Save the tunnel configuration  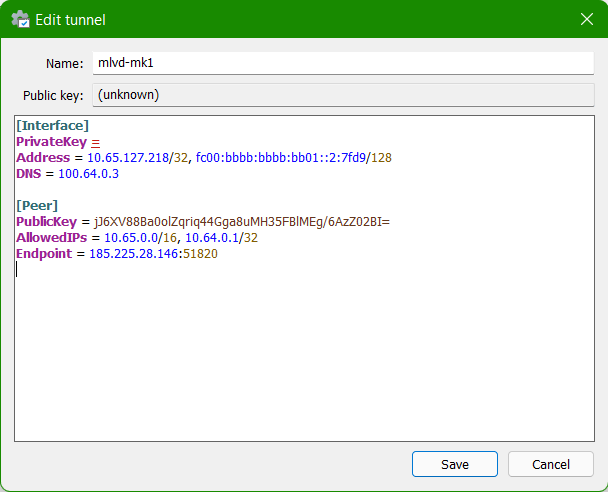tap(454, 464)
